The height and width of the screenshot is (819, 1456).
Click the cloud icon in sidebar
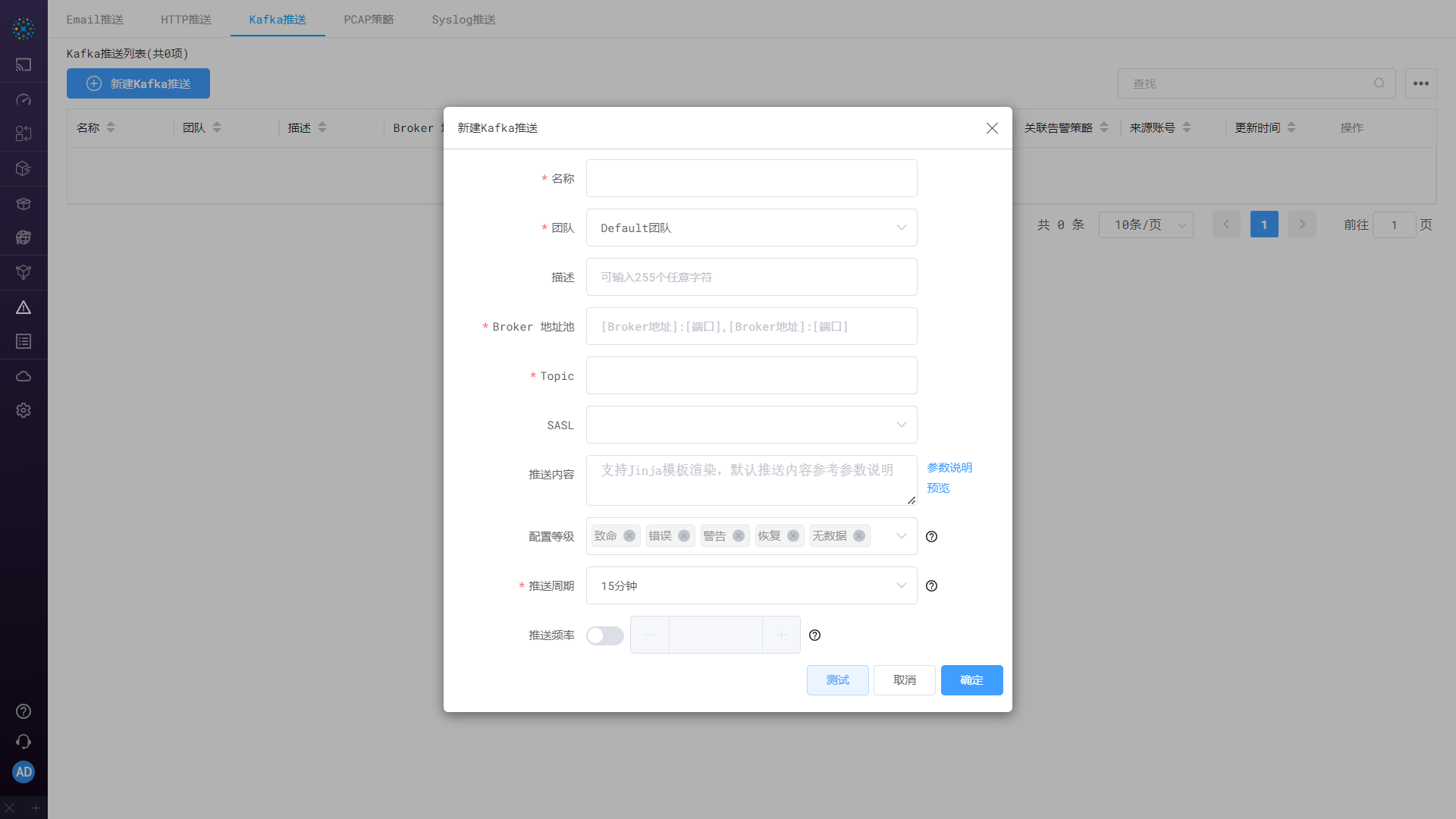coord(24,376)
